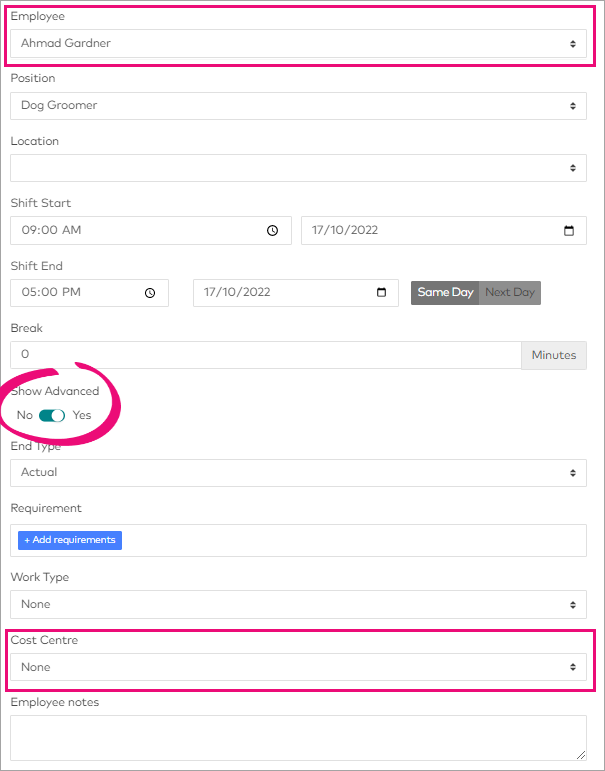Open the Employee dropdown showing Ahmad Gardner
This screenshot has height=771, width=605.
pos(298,44)
